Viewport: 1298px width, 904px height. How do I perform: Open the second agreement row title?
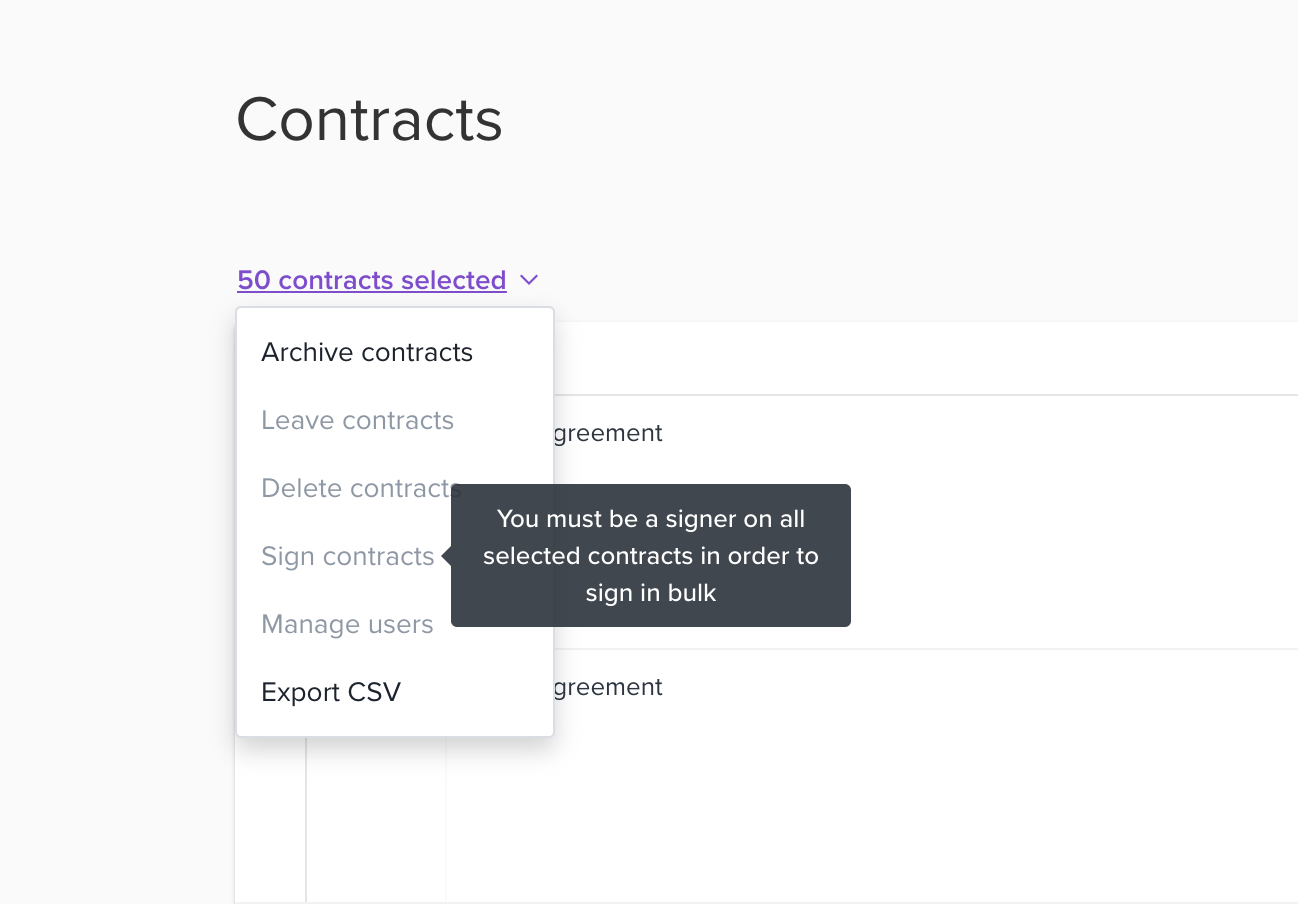pyautogui.click(x=606, y=687)
